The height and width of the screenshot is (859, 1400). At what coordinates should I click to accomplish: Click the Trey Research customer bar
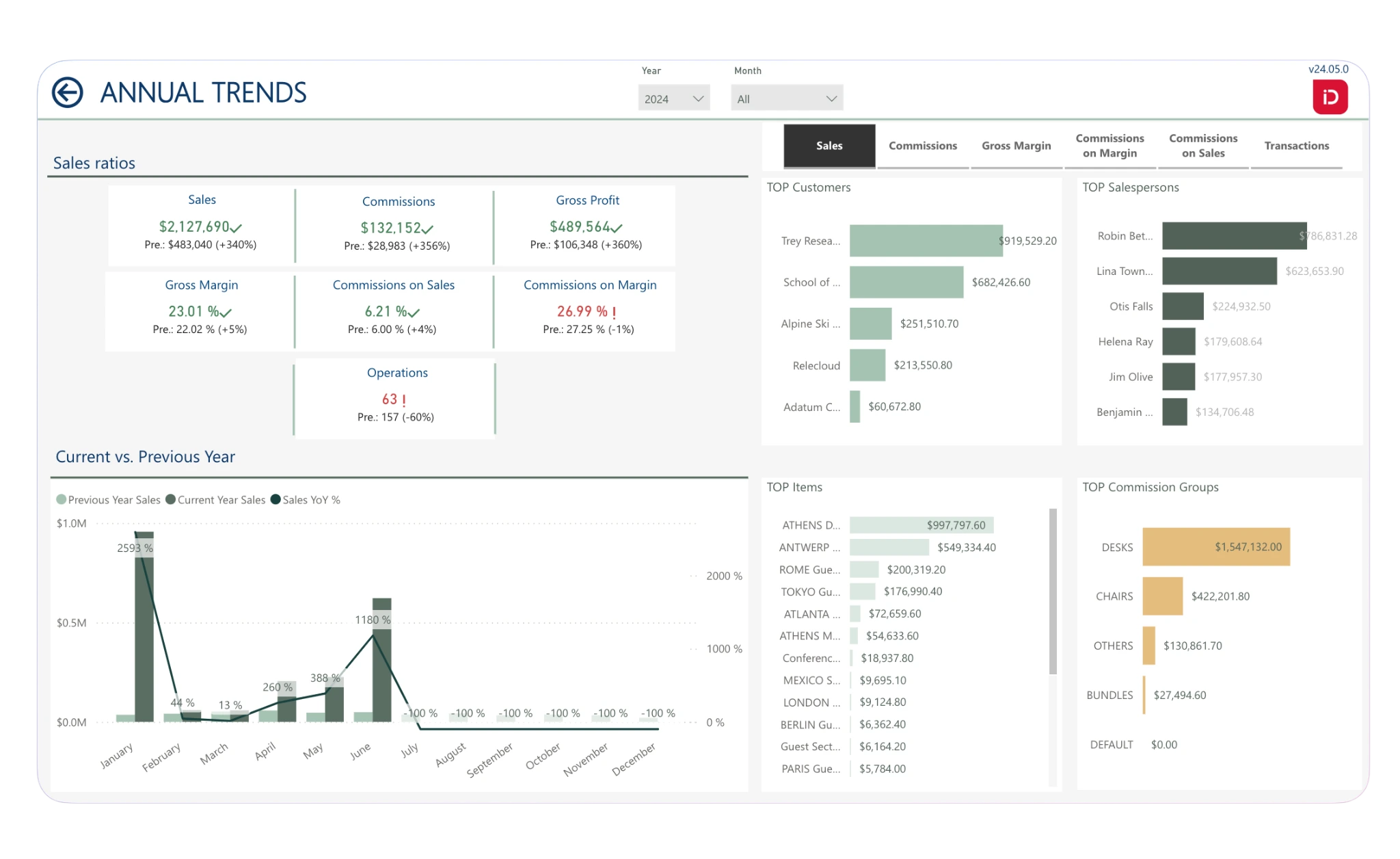coord(925,241)
